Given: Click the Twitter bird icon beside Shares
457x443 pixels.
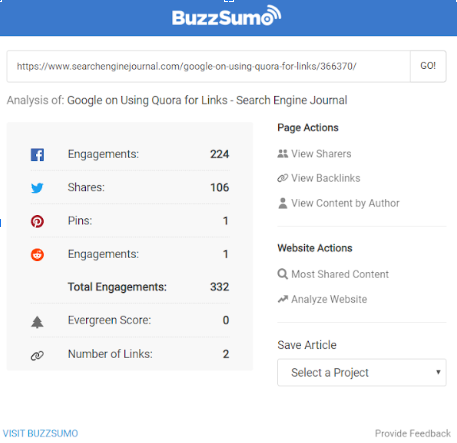Looking at the screenshot, I should (x=37, y=188).
